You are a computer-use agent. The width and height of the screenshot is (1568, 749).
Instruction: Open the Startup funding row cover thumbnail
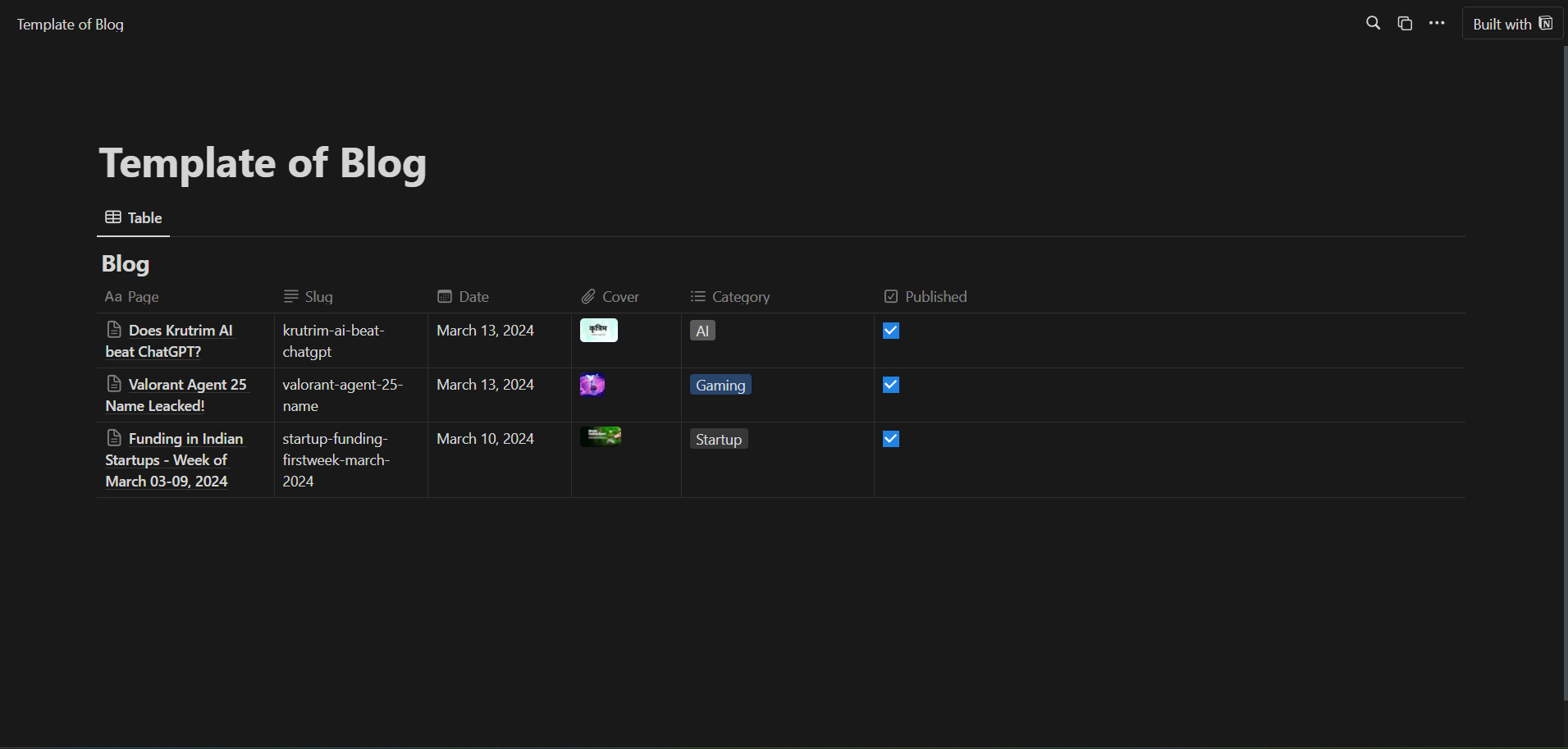coord(601,436)
